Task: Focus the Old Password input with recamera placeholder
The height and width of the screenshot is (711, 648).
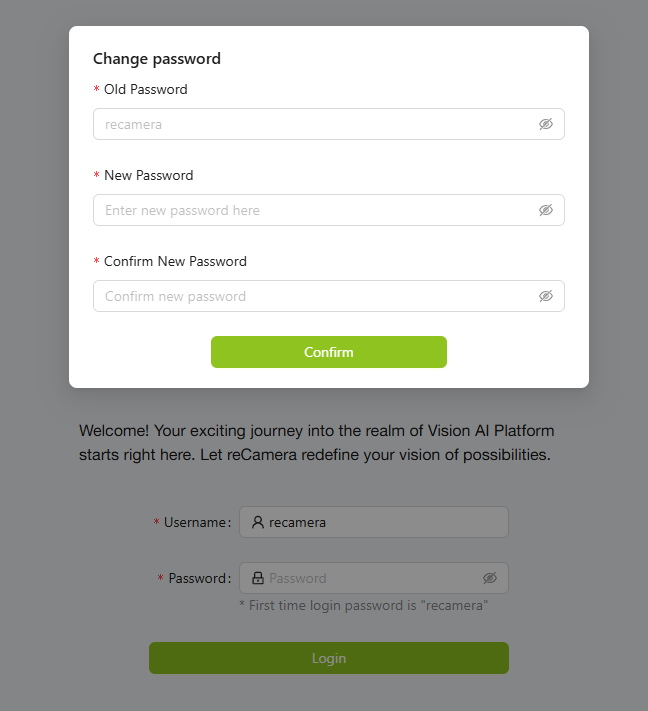Action: [x=329, y=124]
